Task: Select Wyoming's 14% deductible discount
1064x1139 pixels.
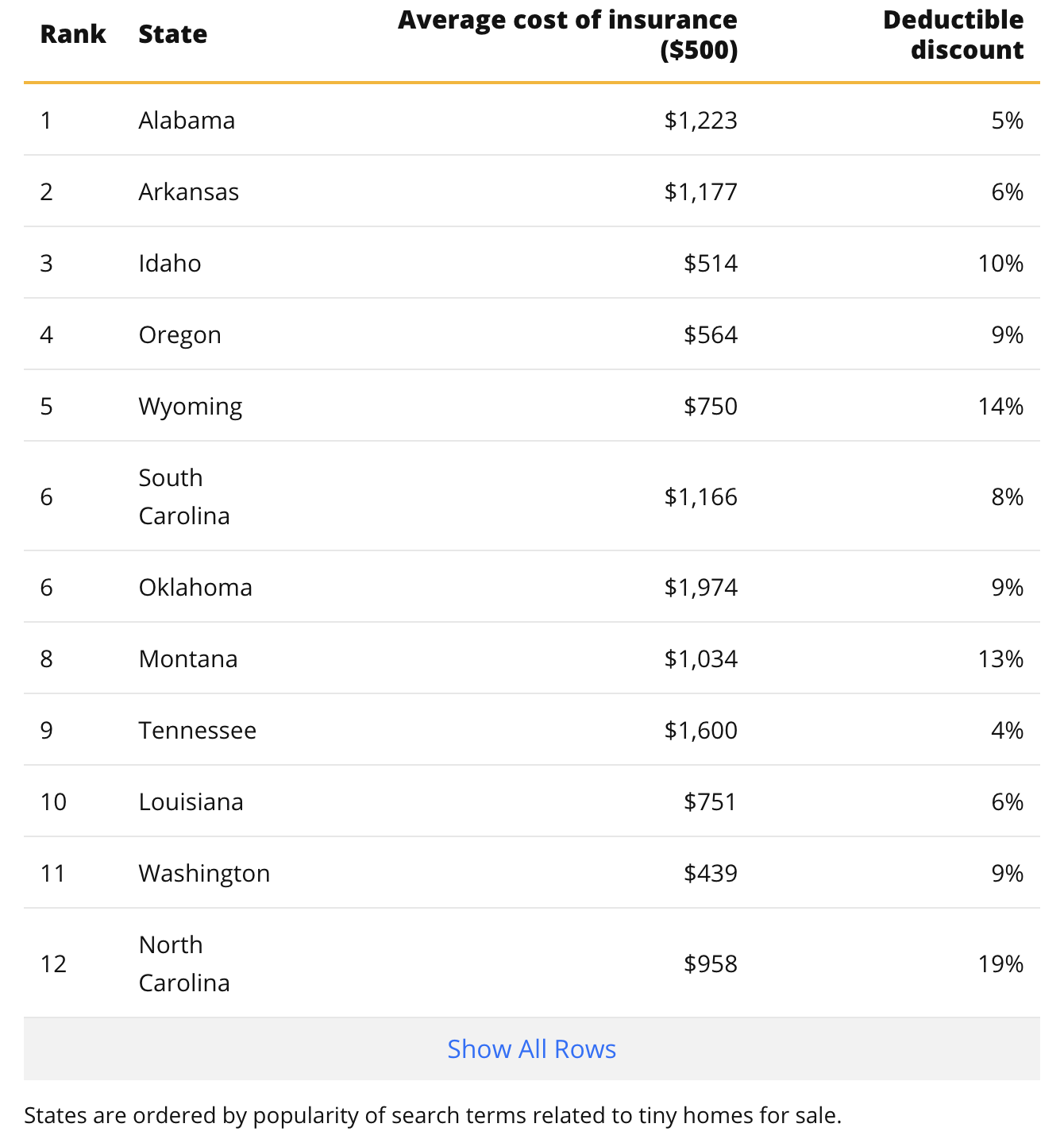Action: click(x=1000, y=406)
